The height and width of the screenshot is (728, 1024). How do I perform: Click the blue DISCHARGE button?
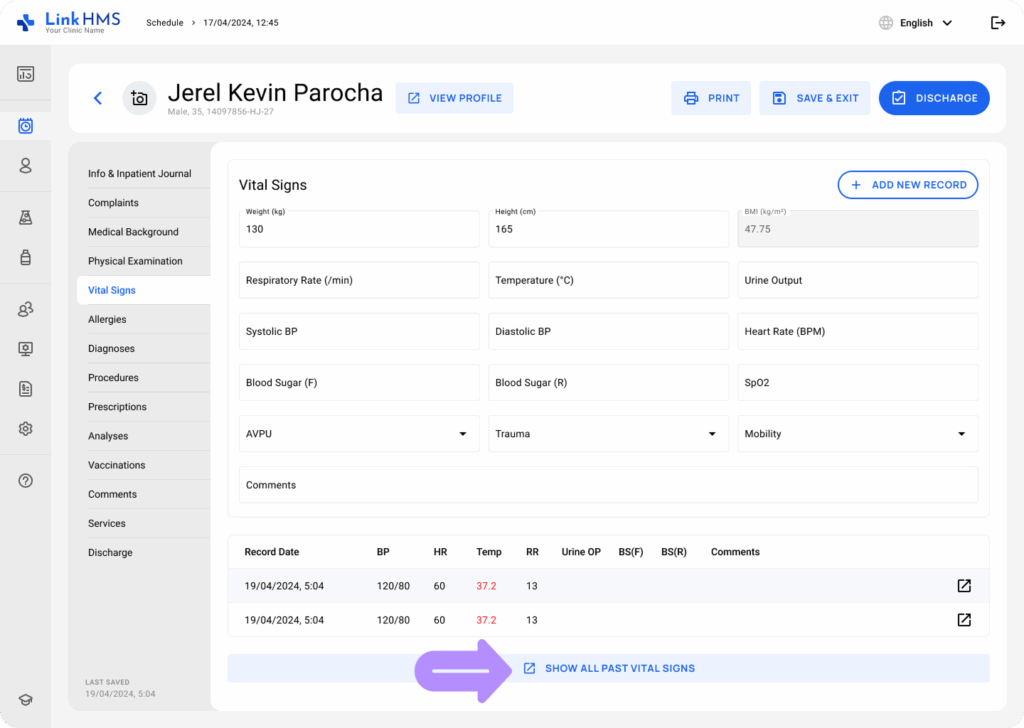pos(934,98)
